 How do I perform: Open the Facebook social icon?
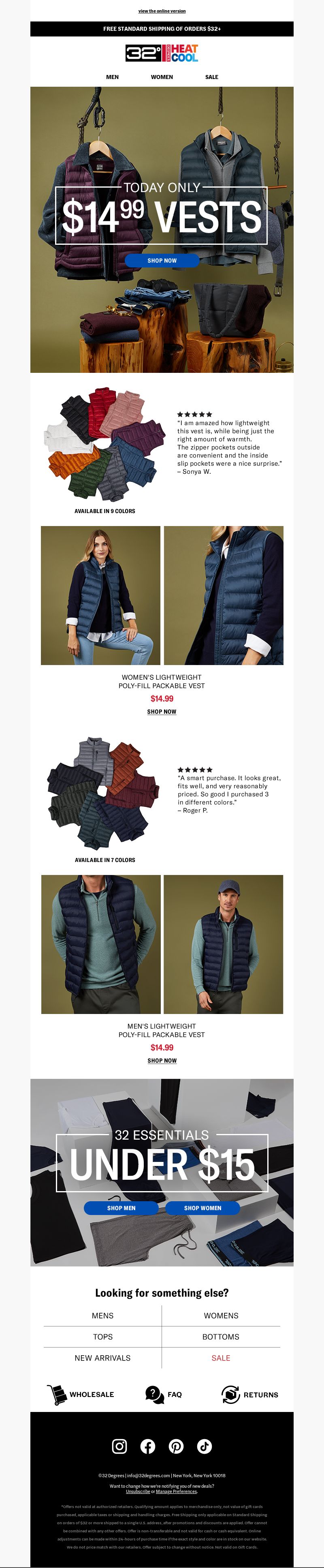(x=148, y=1446)
